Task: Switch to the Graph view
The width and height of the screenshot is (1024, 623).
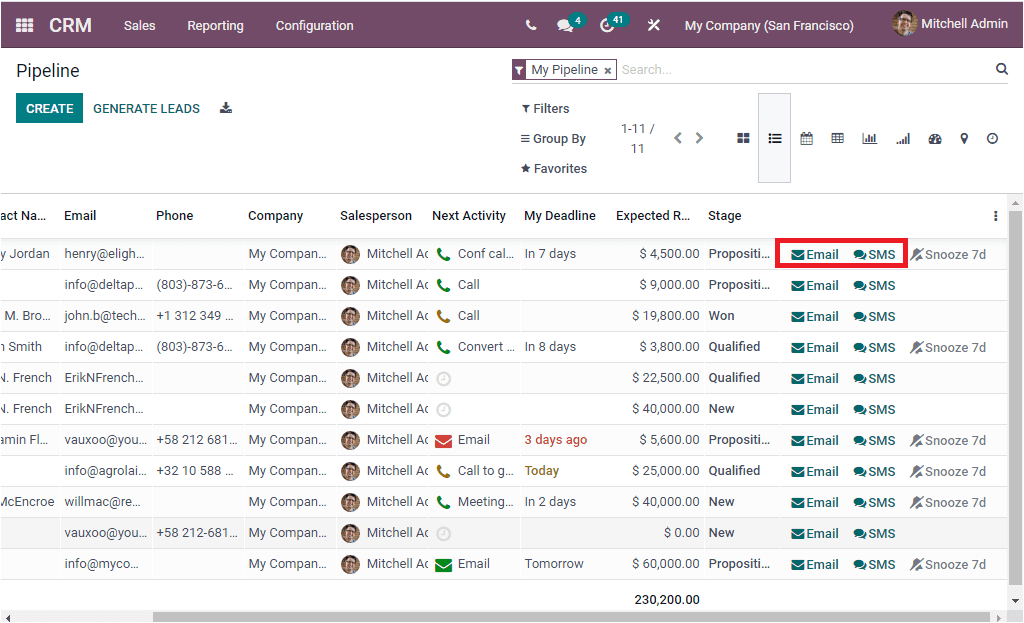Action: click(x=869, y=138)
